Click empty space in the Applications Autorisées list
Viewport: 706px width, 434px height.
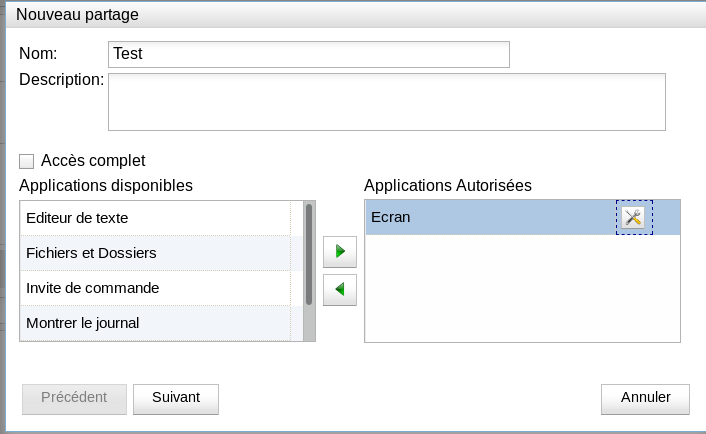pyautogui.click(x=522, y=288)
